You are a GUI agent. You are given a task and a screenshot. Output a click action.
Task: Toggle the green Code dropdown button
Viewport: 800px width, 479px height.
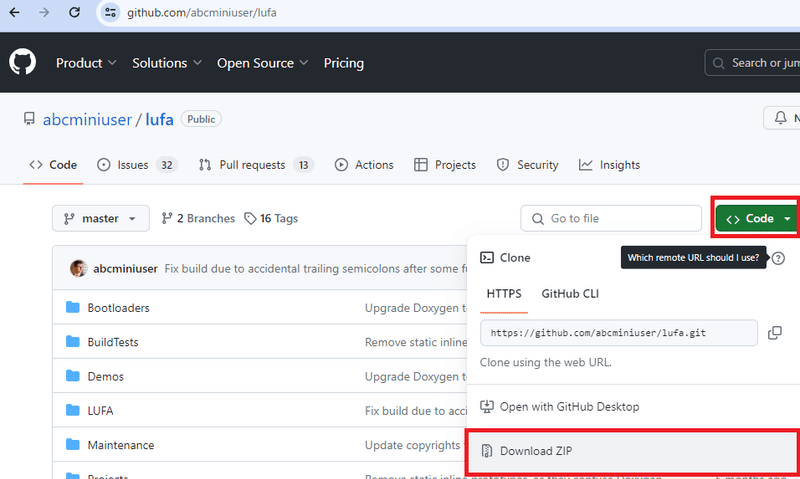click(758, 218)
